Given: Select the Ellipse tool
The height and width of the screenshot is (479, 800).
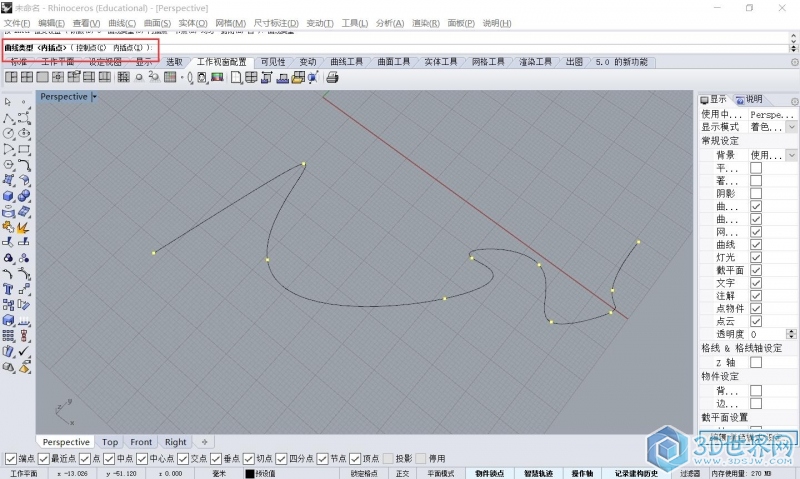Looking at the screenshot, I should tap(23, 134).
